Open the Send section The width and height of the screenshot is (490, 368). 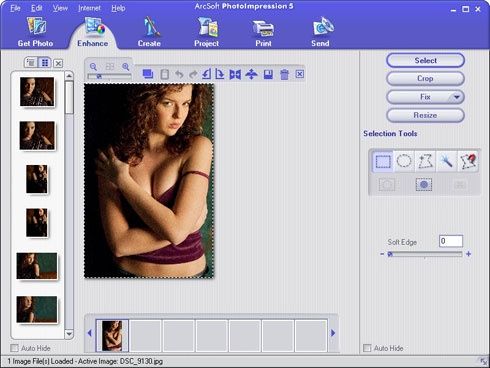(321, 32)
